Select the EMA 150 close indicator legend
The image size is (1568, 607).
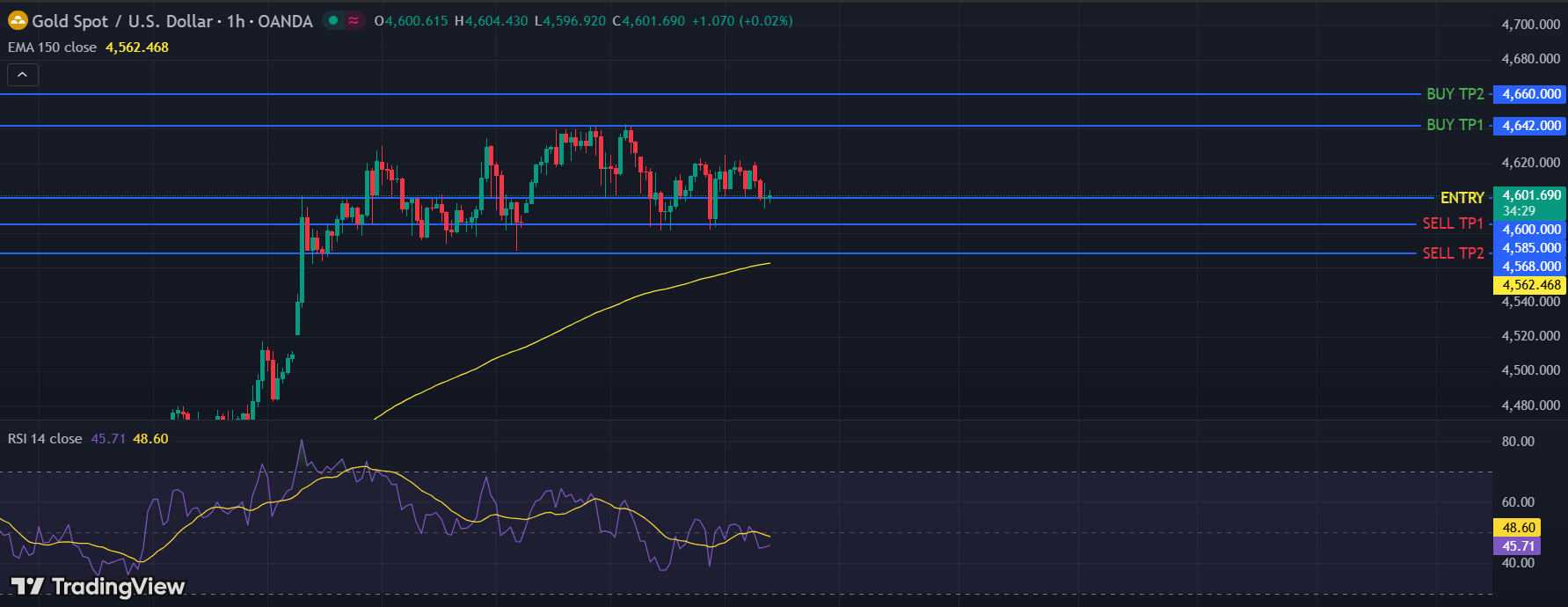pos(53,48)
